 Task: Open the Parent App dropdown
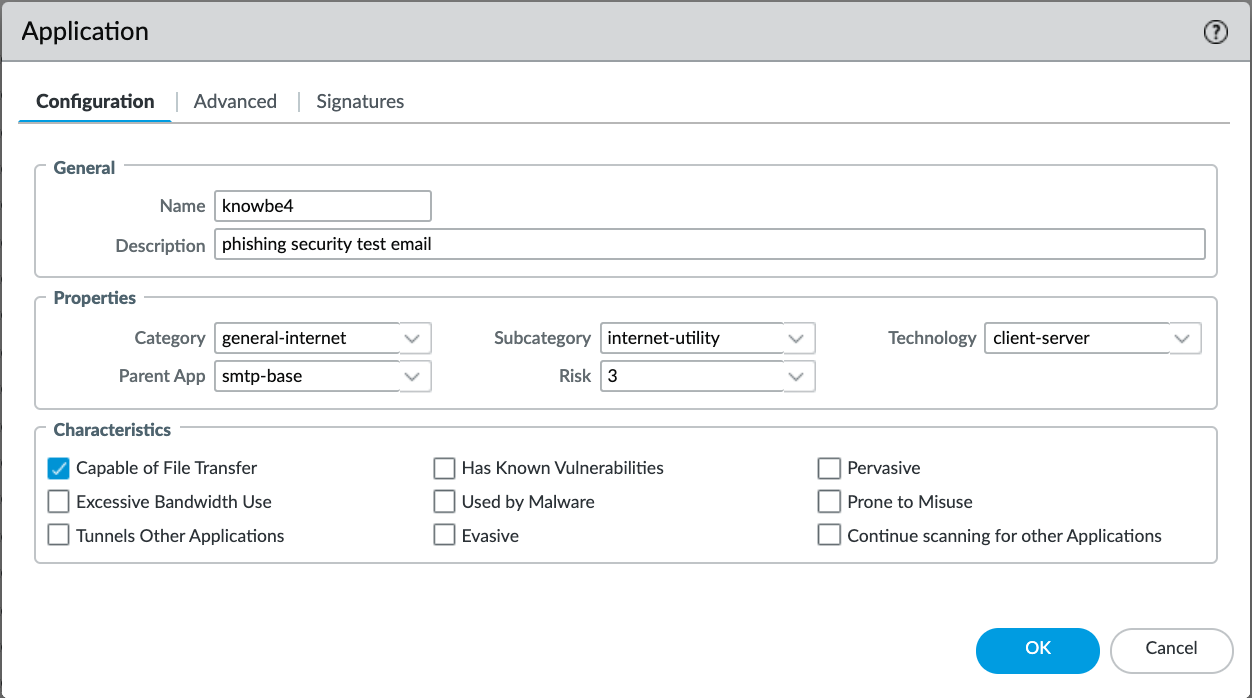point(413,376)
